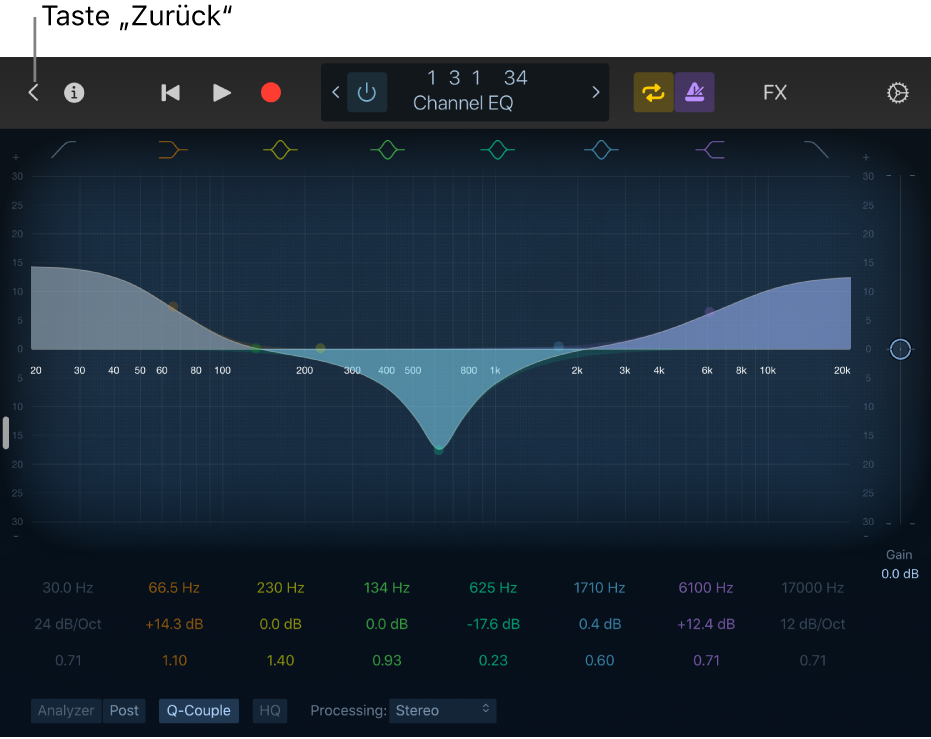Advance to the next plugin with right chevron

595,92
